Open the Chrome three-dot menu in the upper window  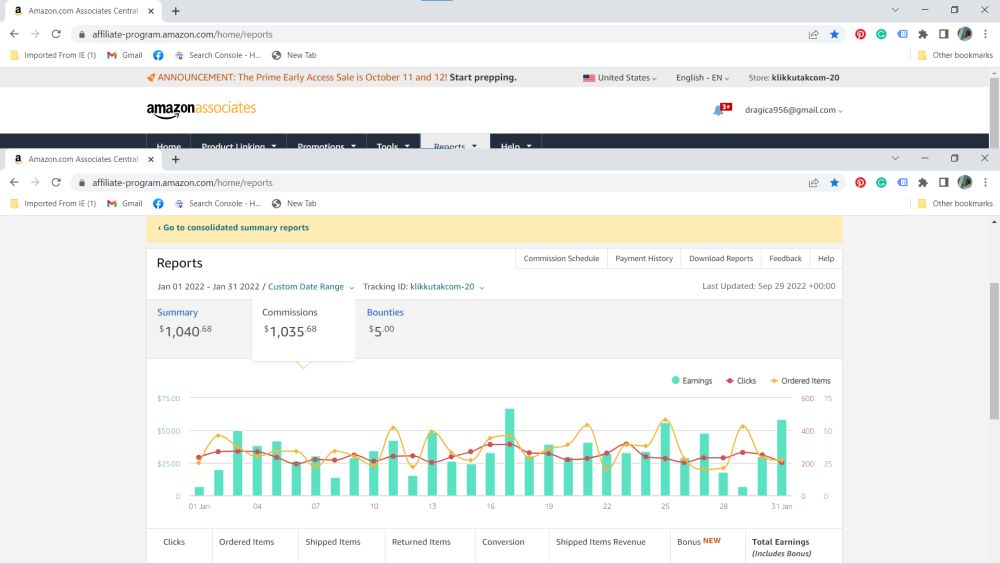(x=985, y=34)
